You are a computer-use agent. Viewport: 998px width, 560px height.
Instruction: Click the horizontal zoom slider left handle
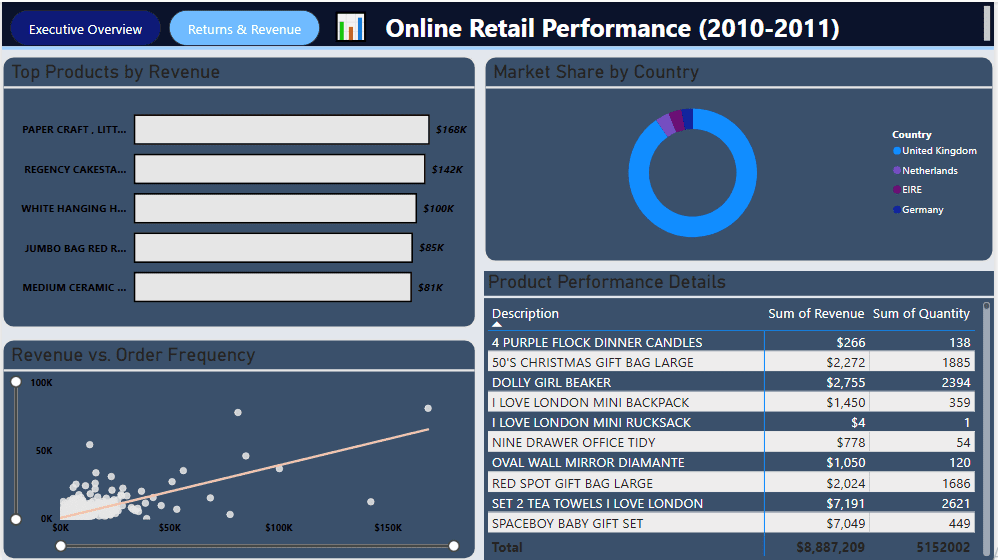(60, 545)
